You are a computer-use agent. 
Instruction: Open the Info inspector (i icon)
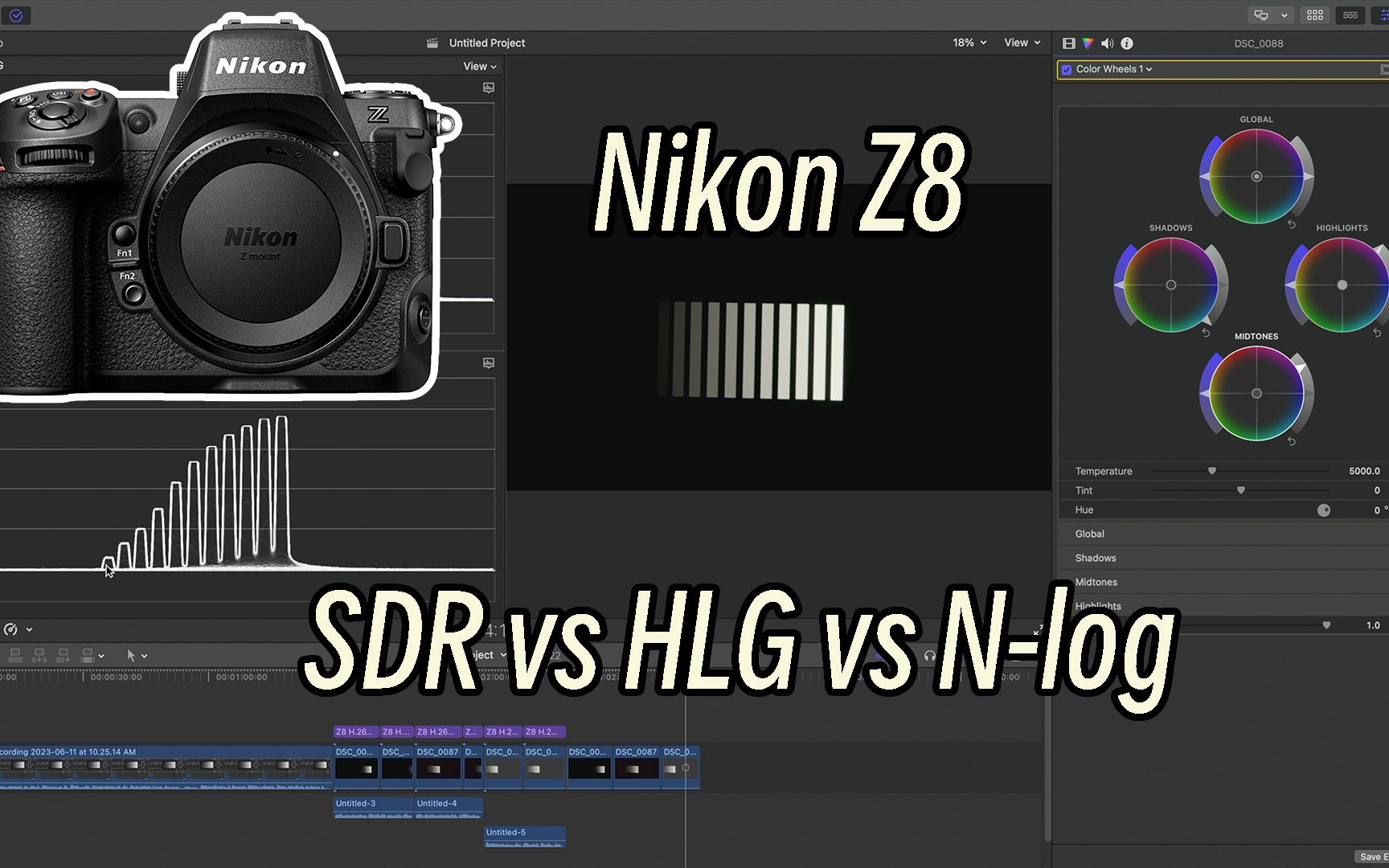(1126, 43)
